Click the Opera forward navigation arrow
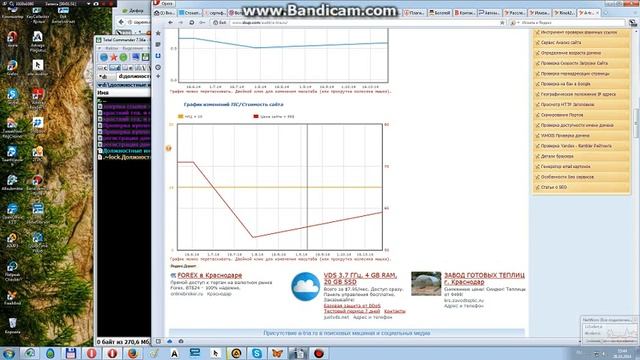Viewport: 640px width, 360px height. coord(181,22)
